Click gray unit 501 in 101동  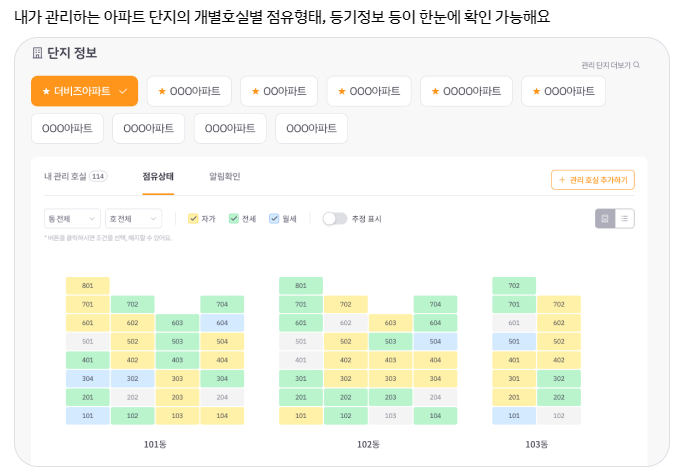click(88, 342)
